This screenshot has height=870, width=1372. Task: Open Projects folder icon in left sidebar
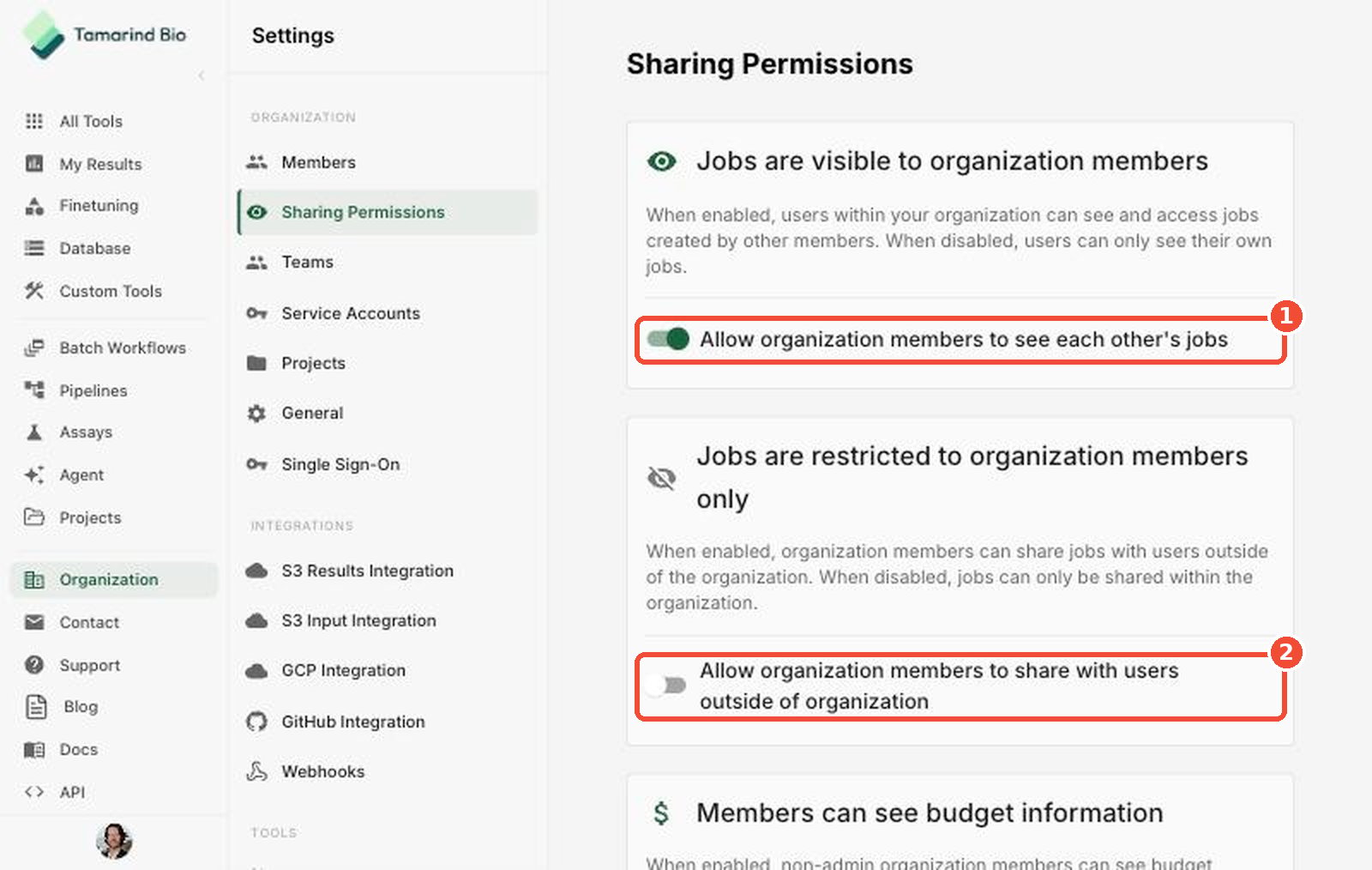point(34,517)
